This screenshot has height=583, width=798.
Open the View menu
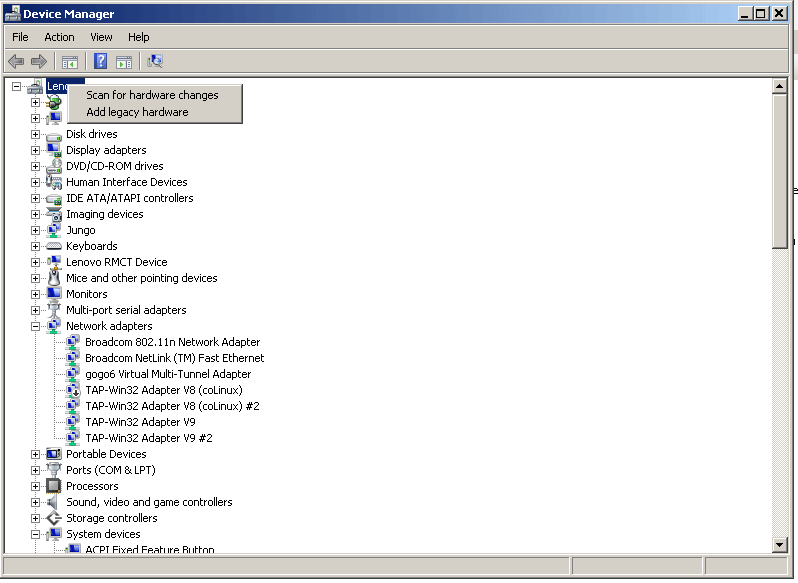(101, 37)
